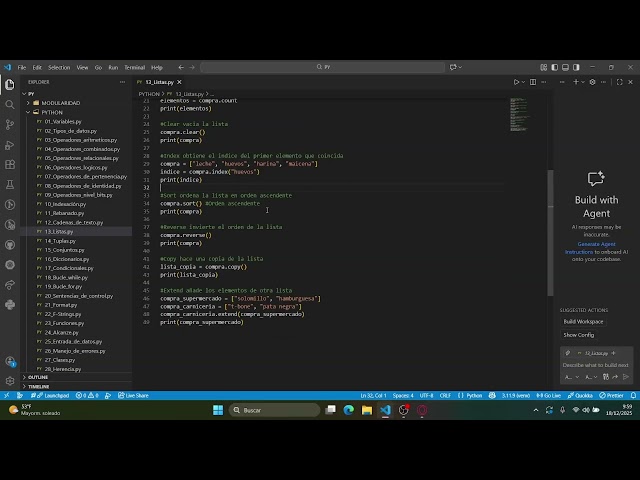Image resolution: width=640 pixels, height=480 pixels.
Task: Open 14_Tuplas.py in explorer
Action: click(60, 241)
